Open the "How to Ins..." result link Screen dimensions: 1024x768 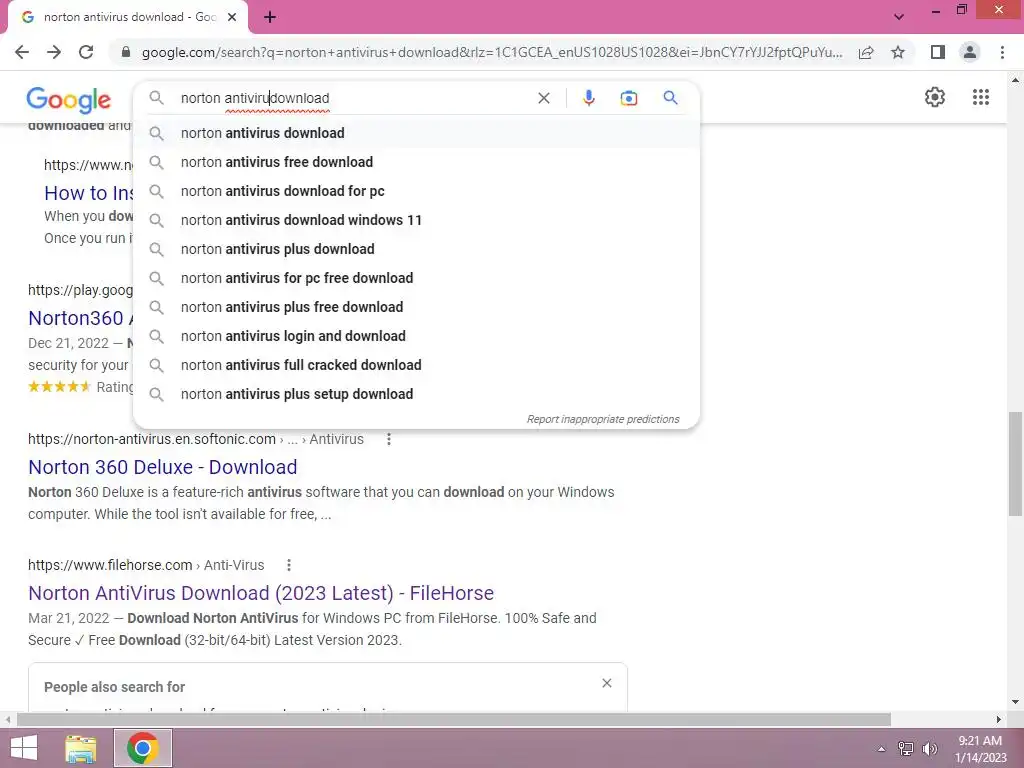89,193
